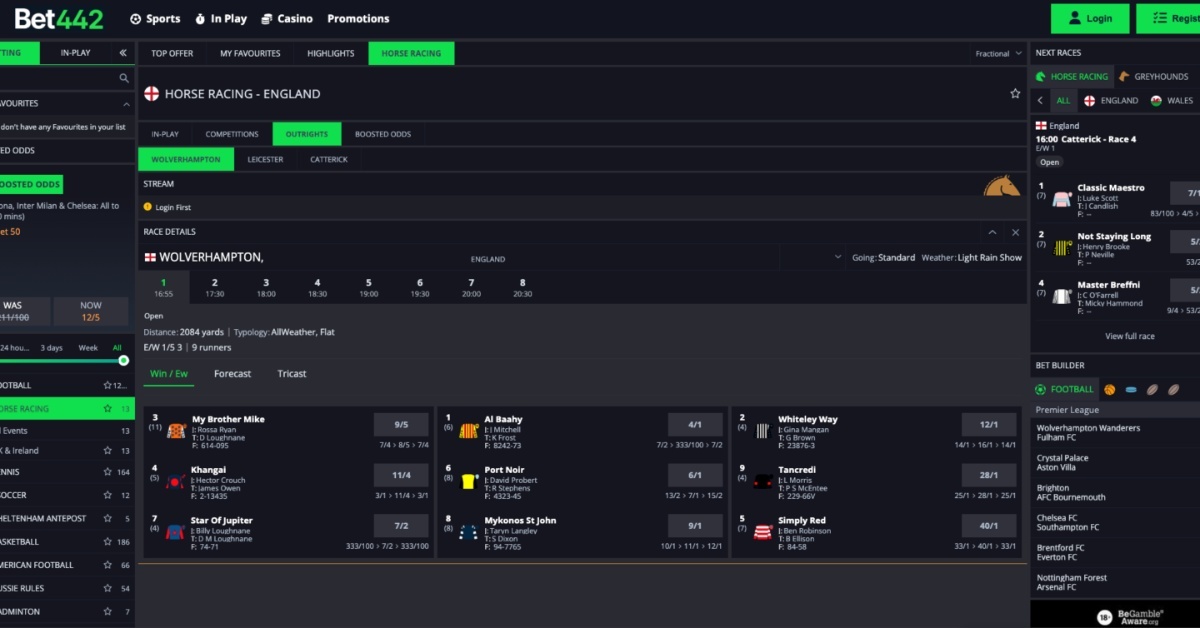1200x628 pixels.
Task: View full race for Catterick Race 4
Action: click(1130, 336)
